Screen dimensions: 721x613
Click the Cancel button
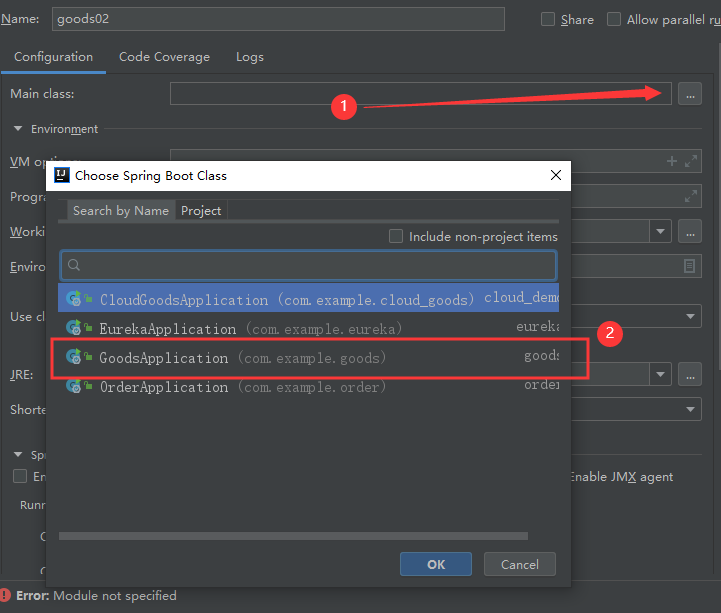click(x=520, y=564)
